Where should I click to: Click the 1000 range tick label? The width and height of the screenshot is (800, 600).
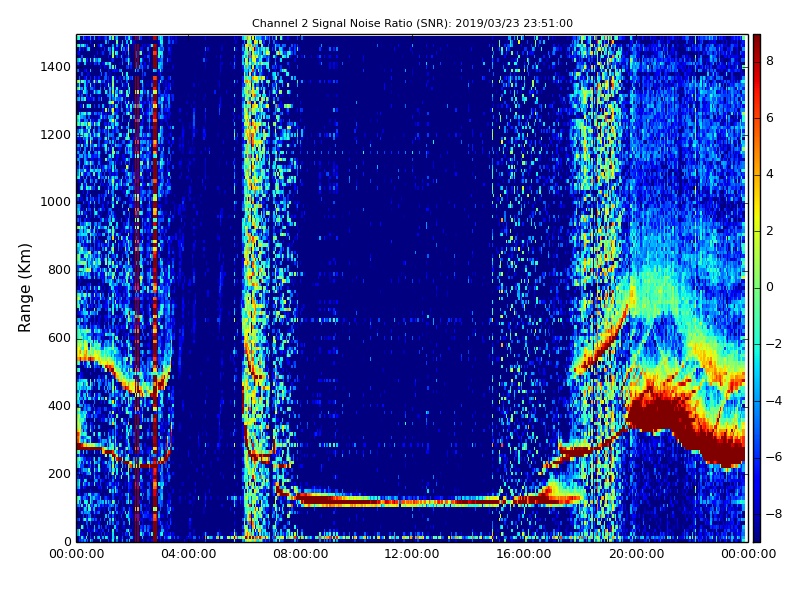coord(55,202)
